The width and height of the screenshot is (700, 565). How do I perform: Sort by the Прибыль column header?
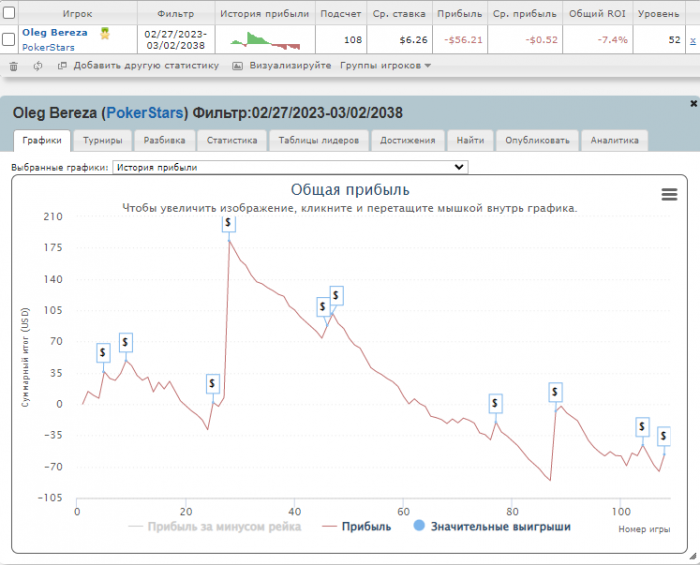460,14
